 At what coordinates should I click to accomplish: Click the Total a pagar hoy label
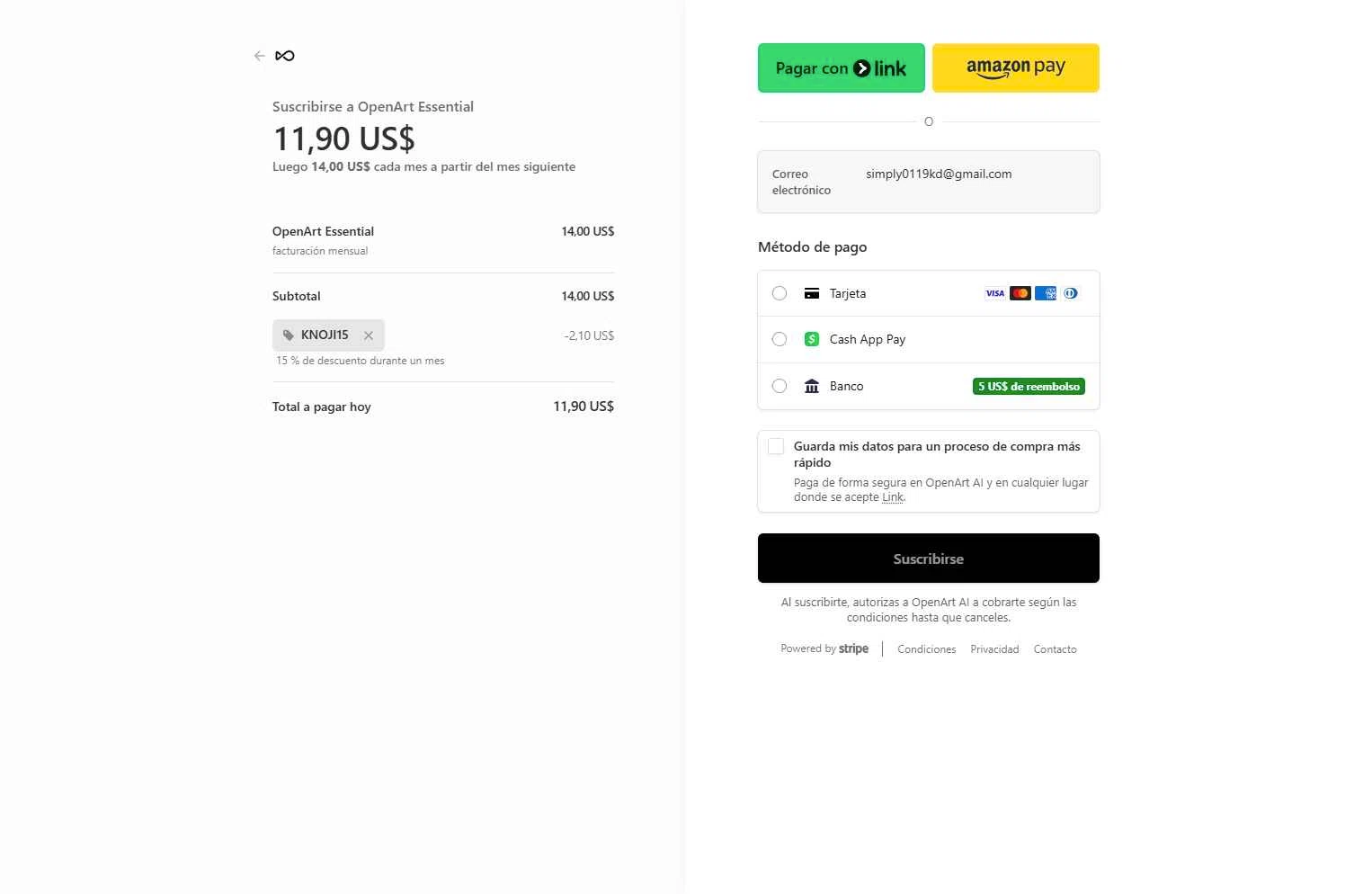(x=321, y=407)
